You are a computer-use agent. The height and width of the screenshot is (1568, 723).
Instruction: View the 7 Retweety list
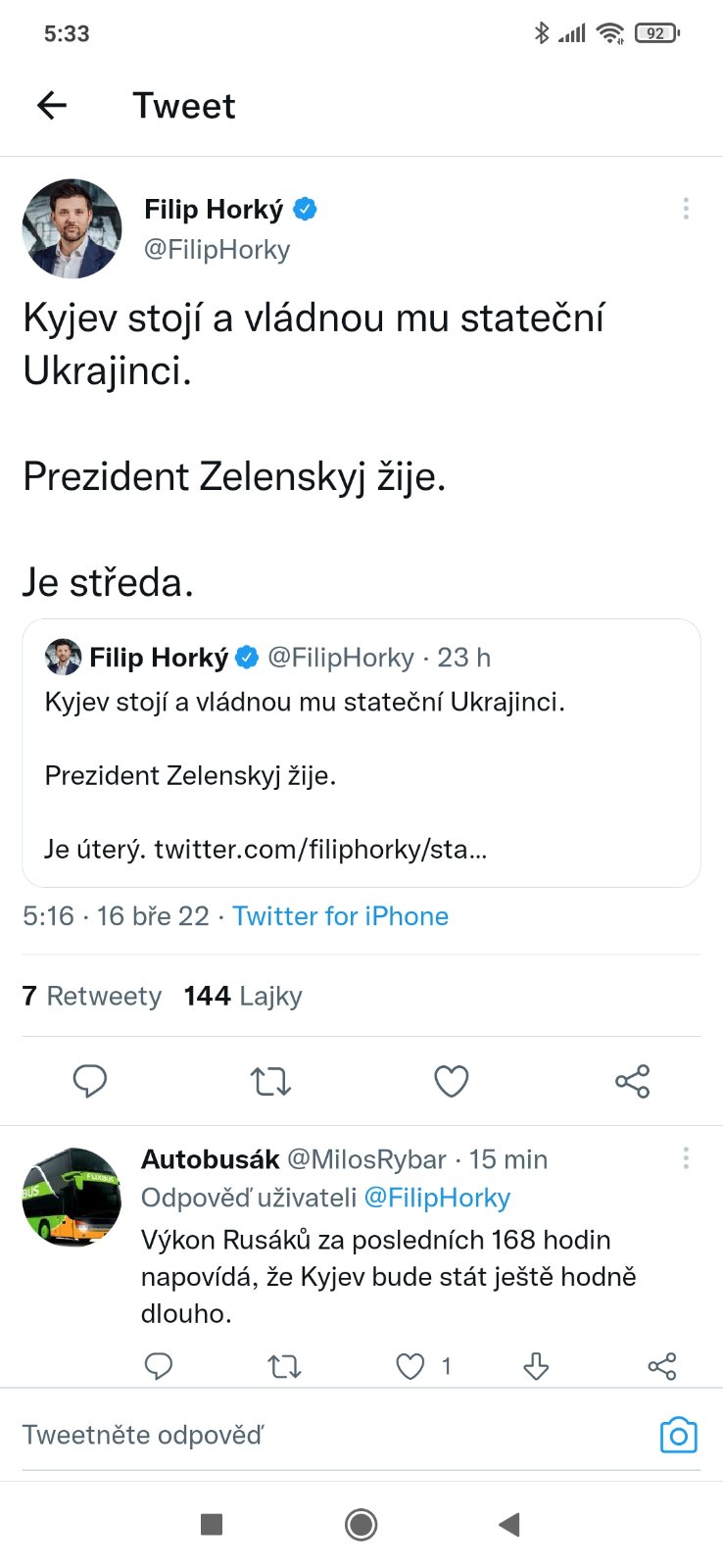click(x=91, y=996)
